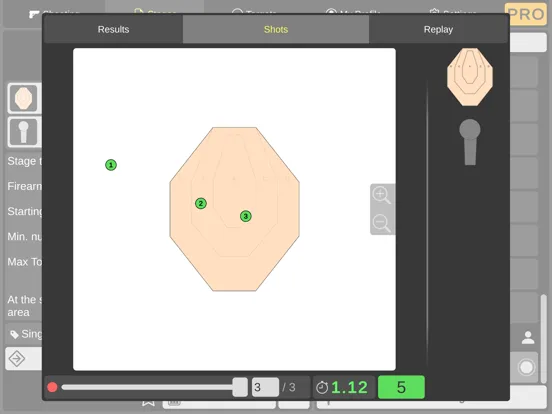Open the Shots tab
The height and width of the screenshot is (414, 552).
[276, 30]
